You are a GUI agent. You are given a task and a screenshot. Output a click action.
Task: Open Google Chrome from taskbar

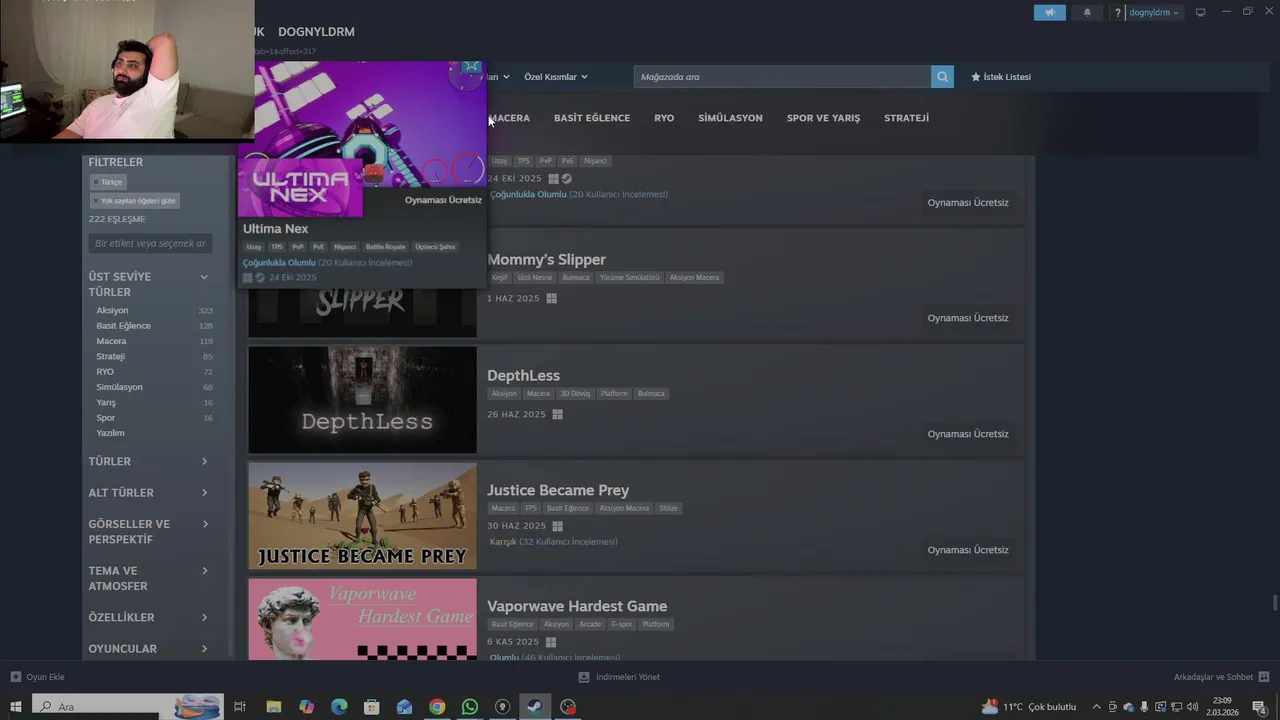437,707
